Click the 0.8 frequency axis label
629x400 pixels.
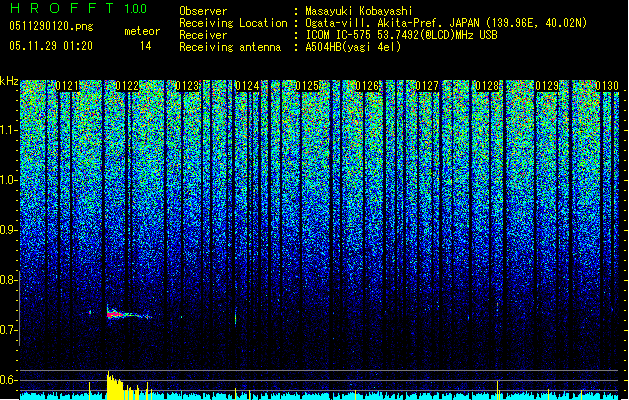tap(8, 280)
